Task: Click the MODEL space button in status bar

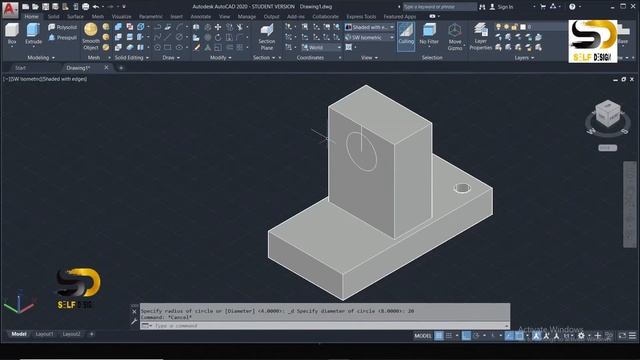Action: (423, 336)
